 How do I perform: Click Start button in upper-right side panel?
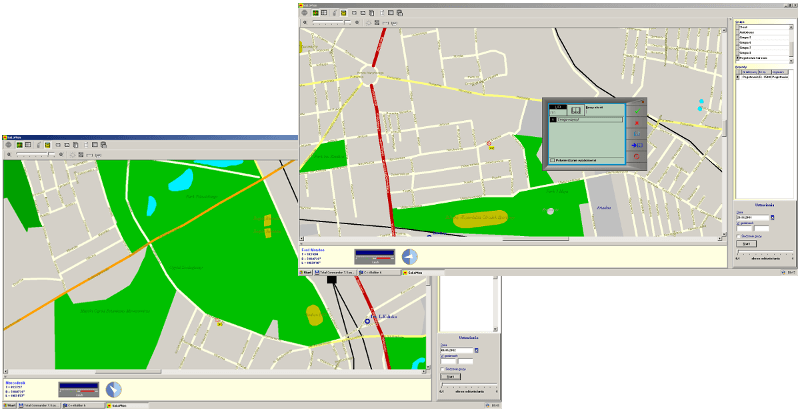(746, 244)
